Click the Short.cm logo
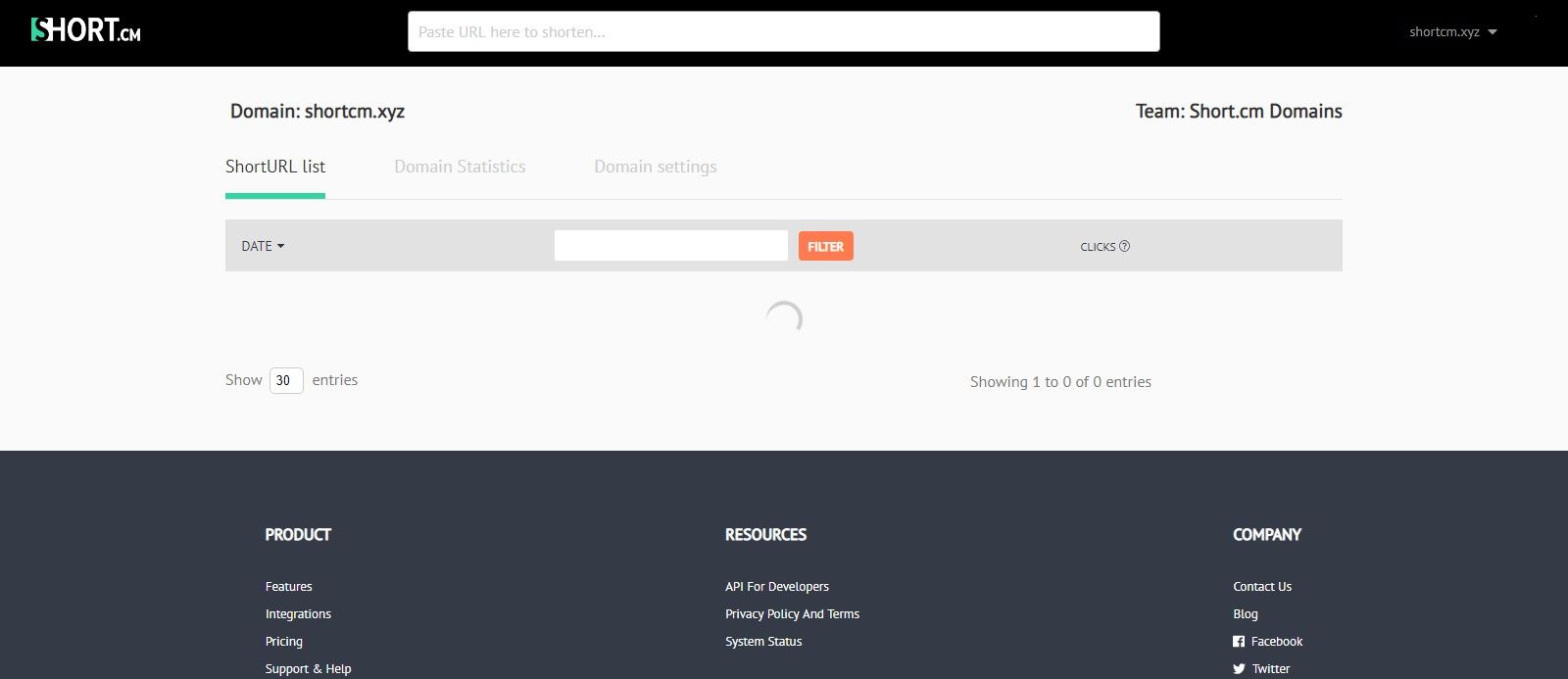Viewport: 1568px width, 679px height. (x=86, y=30)
